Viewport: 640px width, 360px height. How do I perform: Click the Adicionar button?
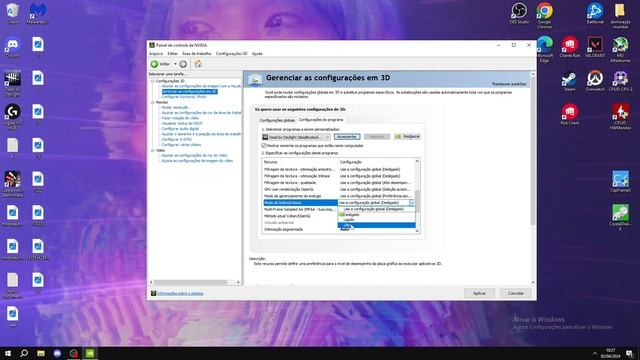click(347, 137)
